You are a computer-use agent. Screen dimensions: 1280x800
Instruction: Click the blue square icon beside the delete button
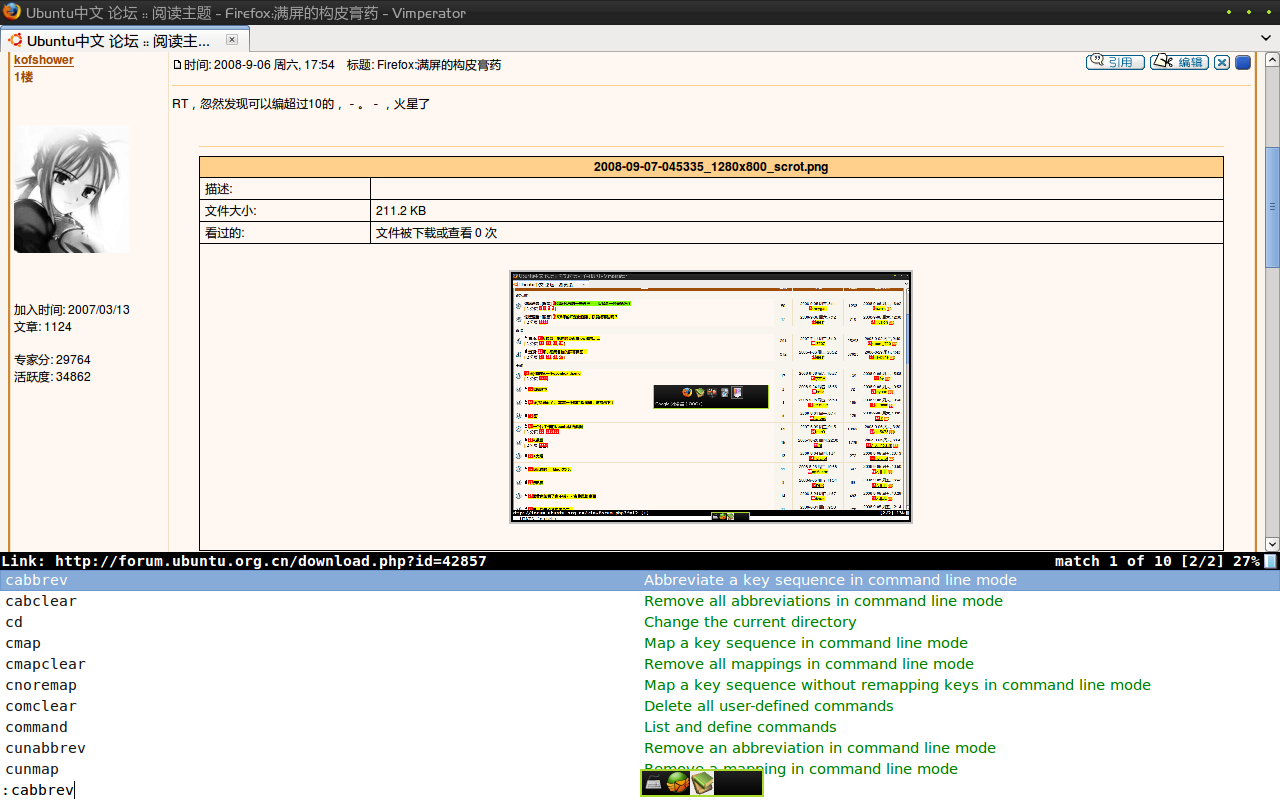1243,63
